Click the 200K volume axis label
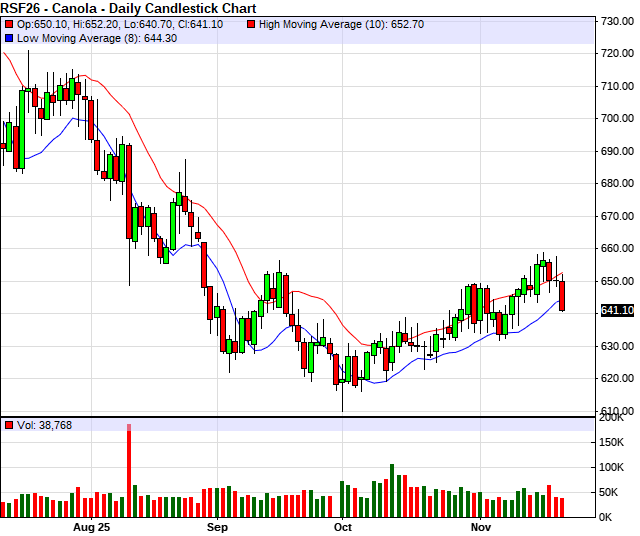The width and height of the screenshot is (640, 536). tap(613, 418)
